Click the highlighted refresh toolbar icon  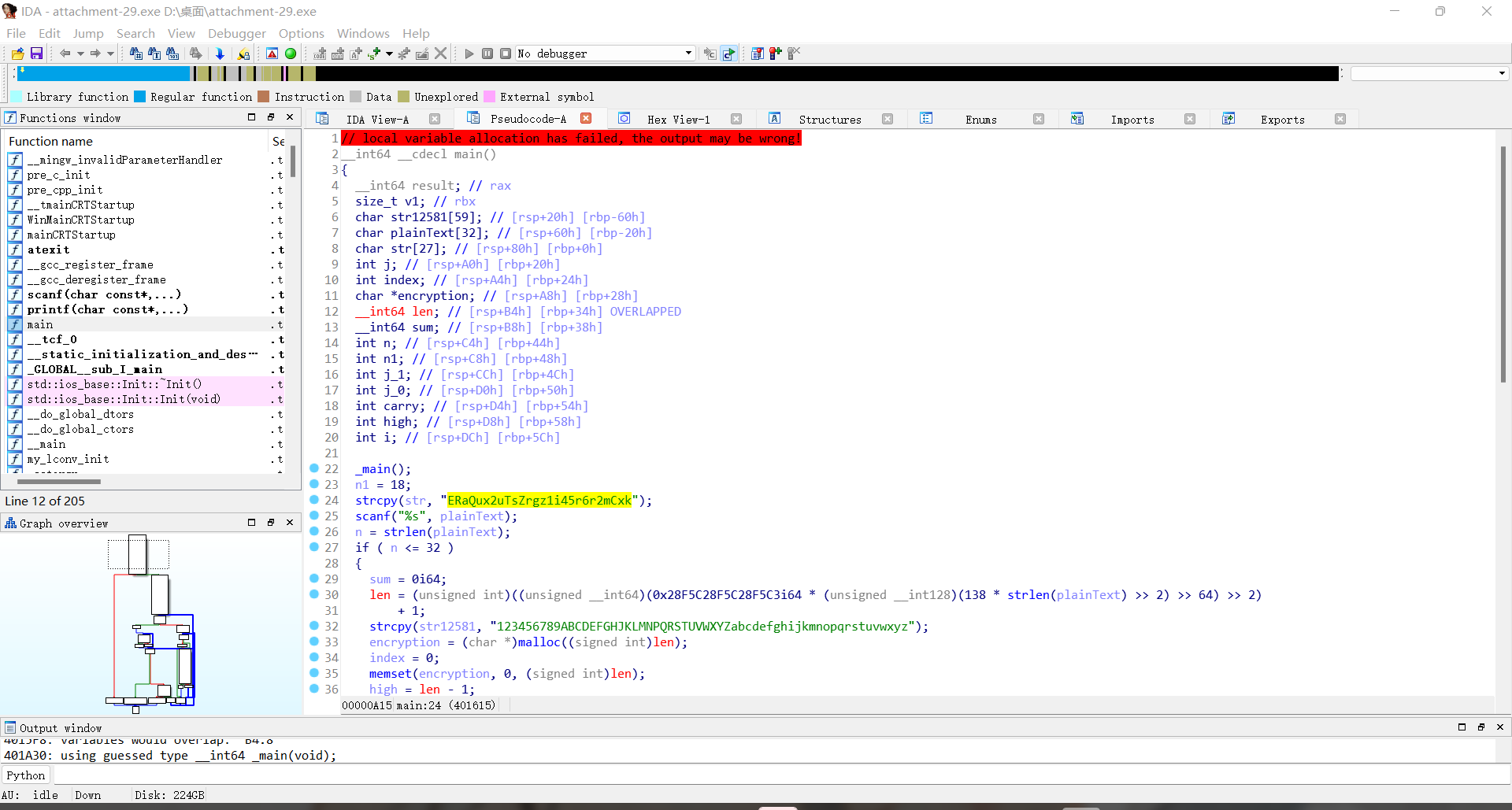729,54
